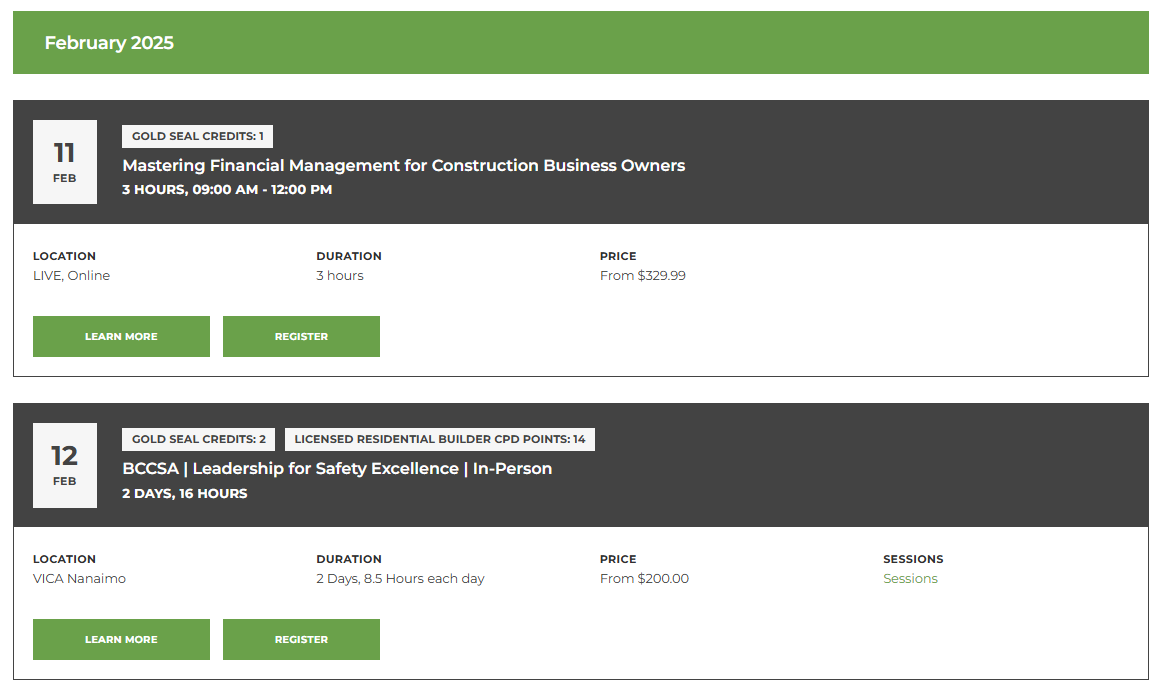Select the 11 FEB date badge
Screen dimensions: 1157x691
(x=64, y=162)
